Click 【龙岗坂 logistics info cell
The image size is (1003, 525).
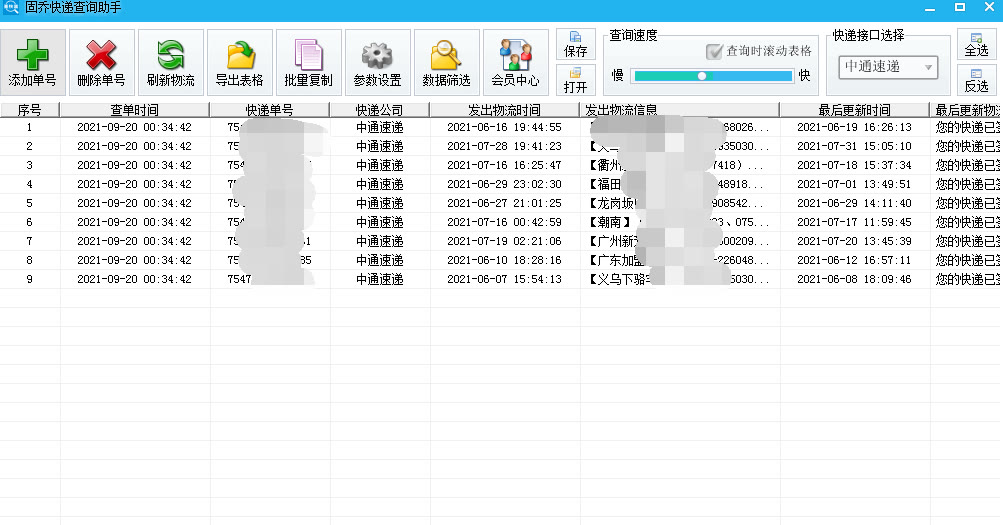pyautogui.click(x=679, y=203)
